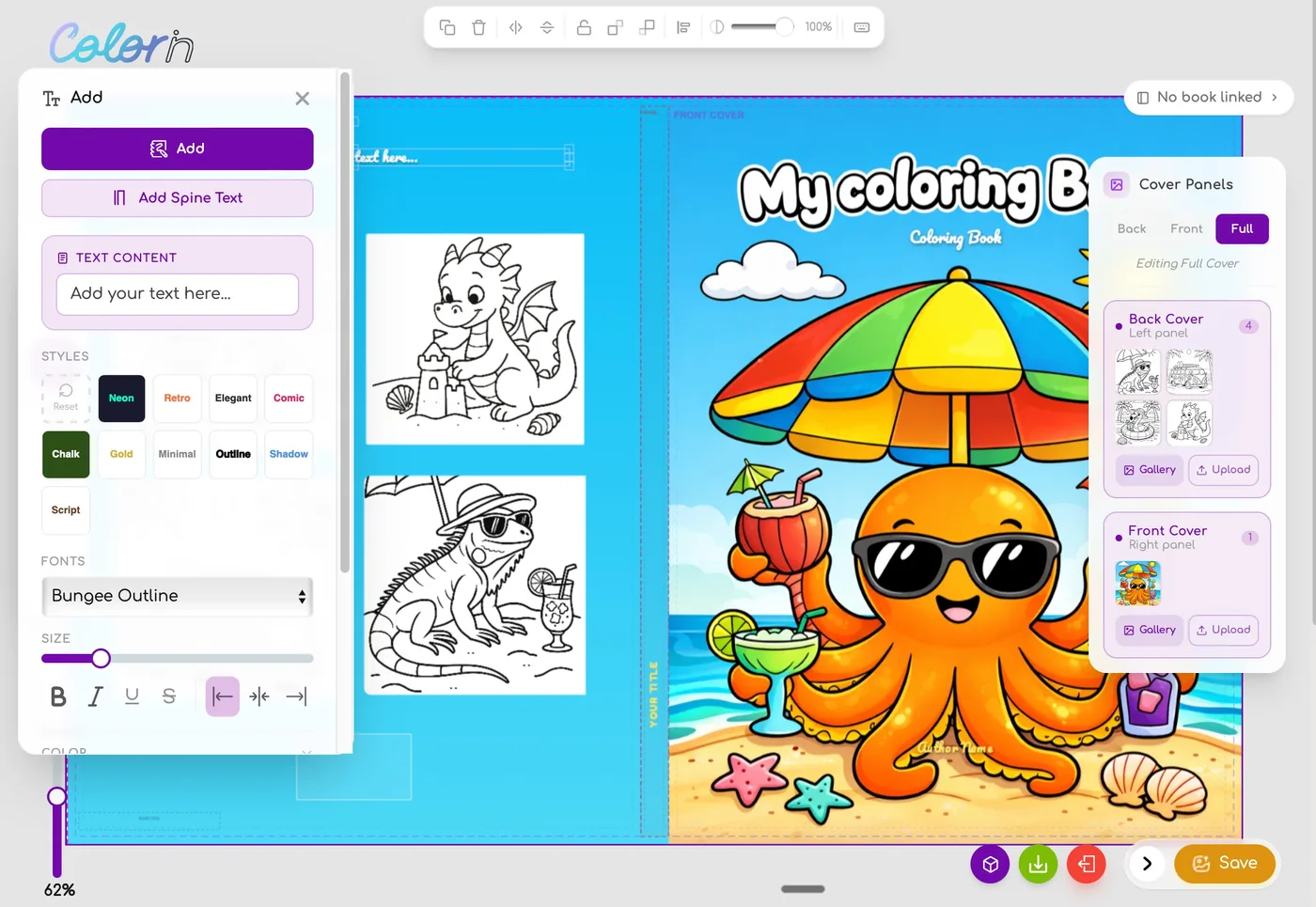Open the layer alignment icon in the toolbar
The width and height of the screenshot is (1316, 907).
tap(683, 27)
